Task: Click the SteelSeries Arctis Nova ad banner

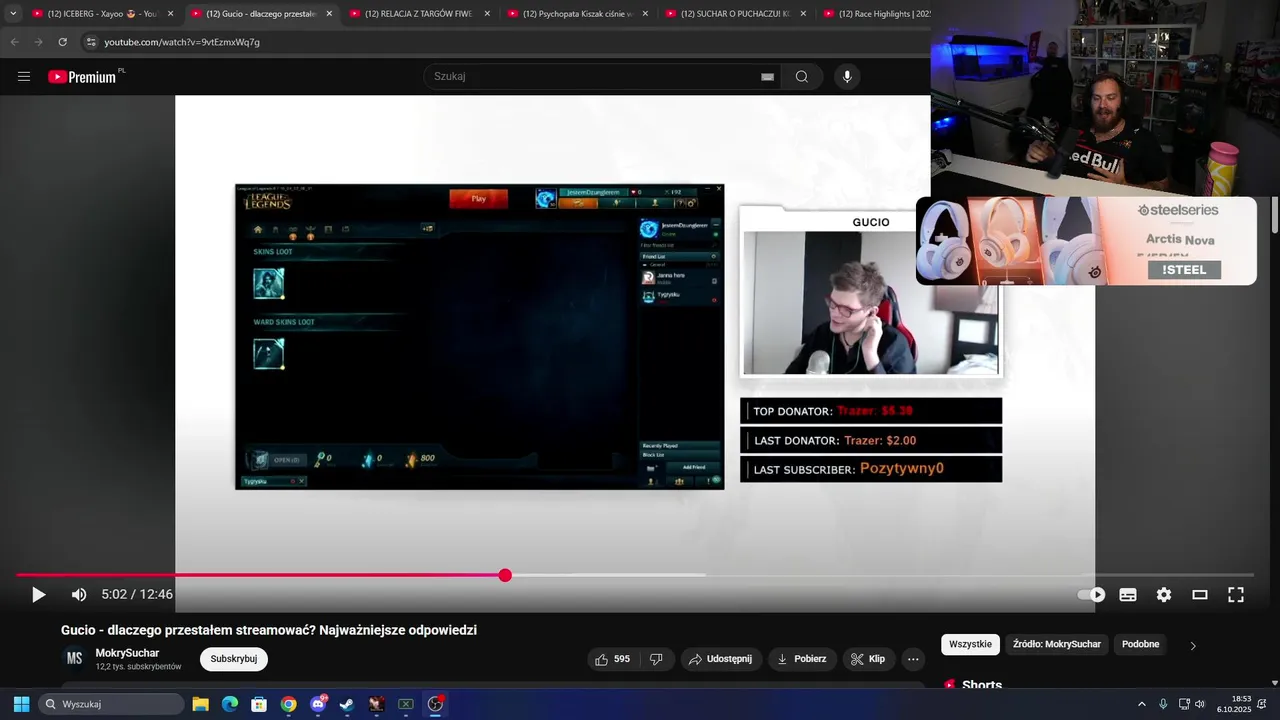Action: (x=1087, y=240)
